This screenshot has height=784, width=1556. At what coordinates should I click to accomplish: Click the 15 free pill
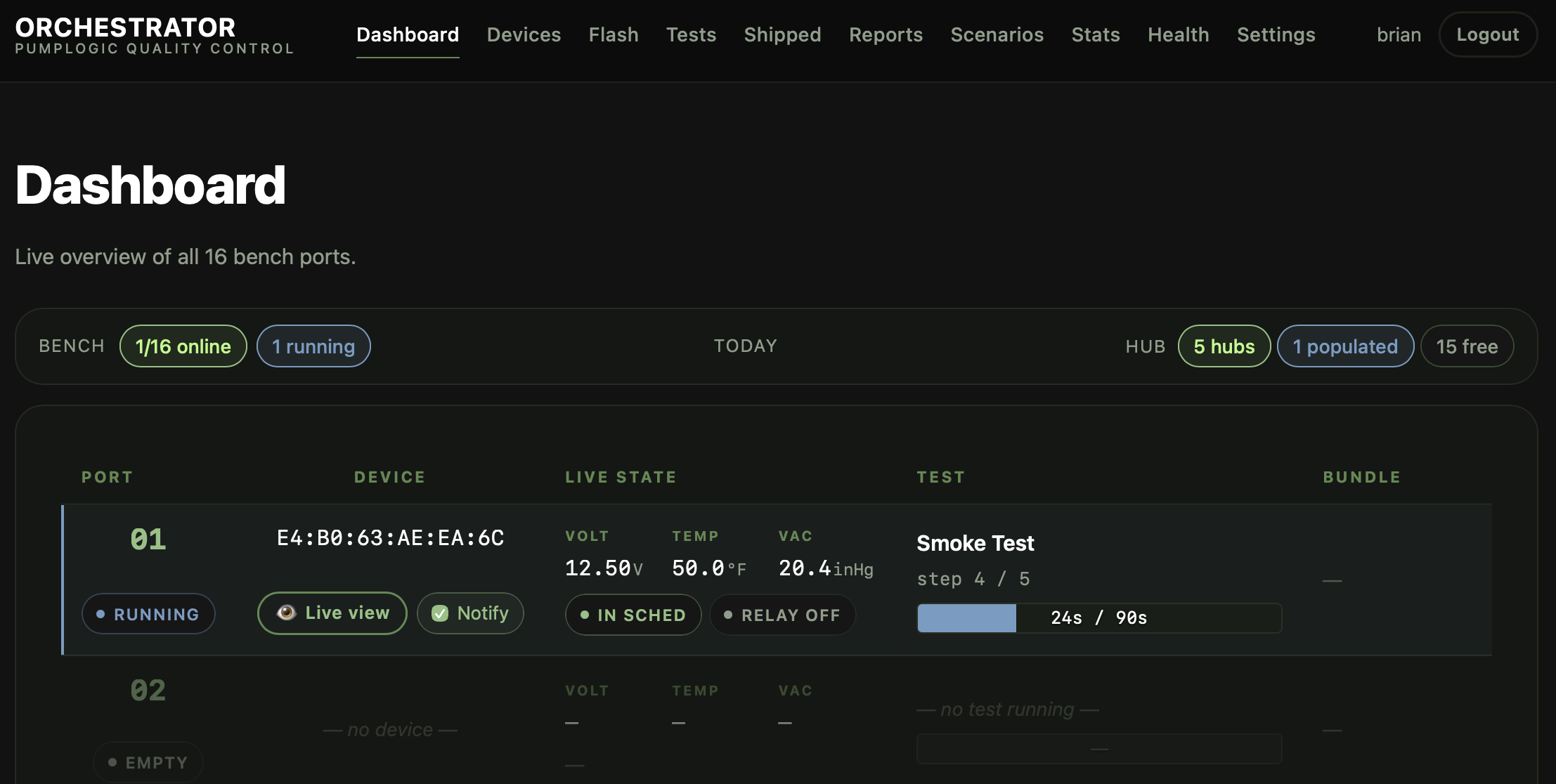pos(1467,346)
